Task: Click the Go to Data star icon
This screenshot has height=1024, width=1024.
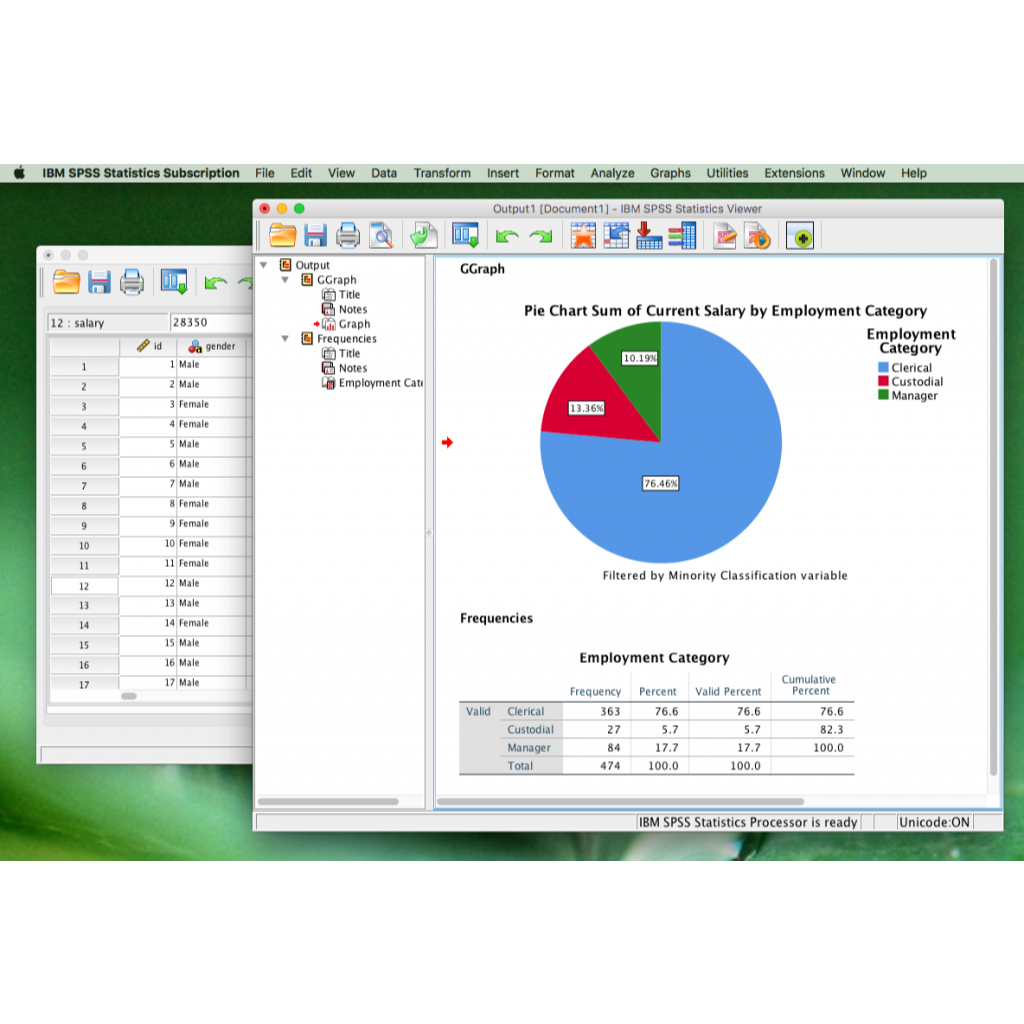Action: pyautogui.click(x=583, y=235)
